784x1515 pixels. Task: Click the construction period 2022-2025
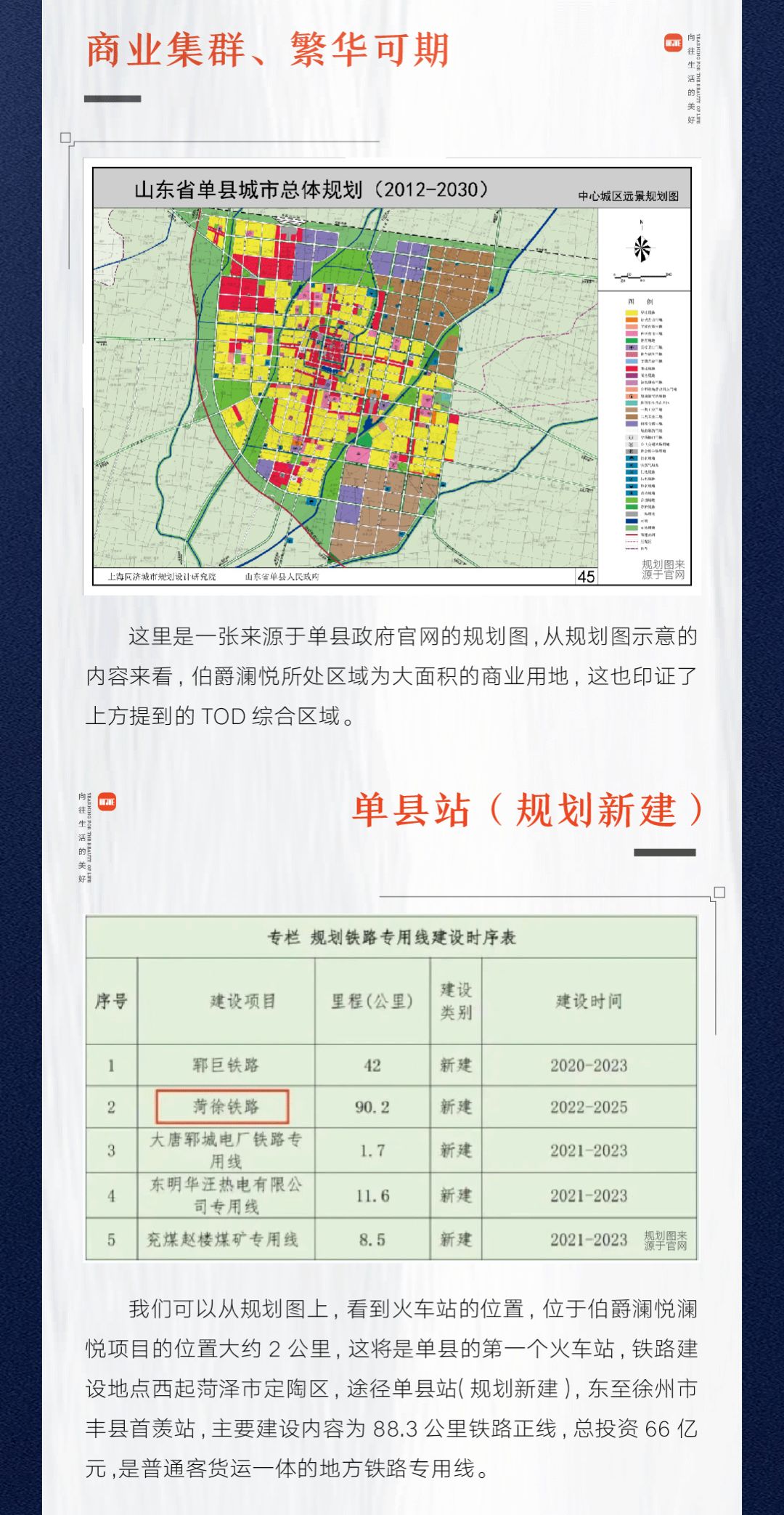(589, 1107)
